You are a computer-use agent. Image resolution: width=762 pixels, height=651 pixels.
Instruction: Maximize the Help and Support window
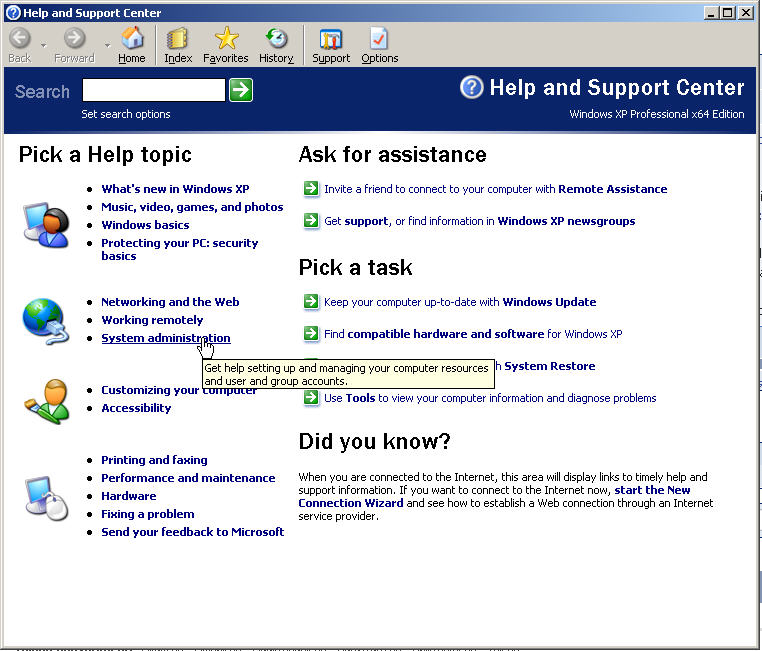tap(727, 13)
